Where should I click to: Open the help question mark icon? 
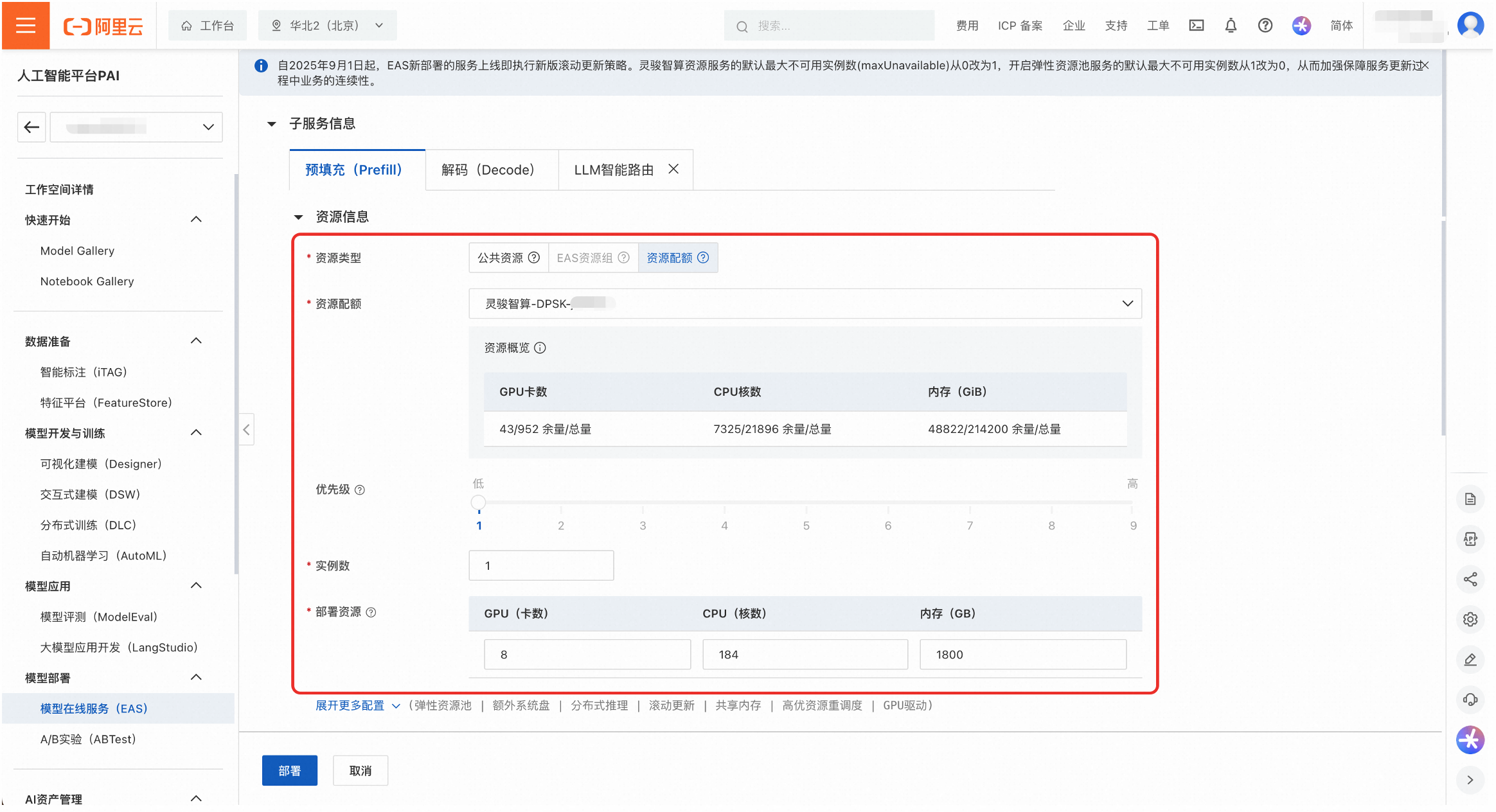pyautogui.click(x=1265, y=26)
